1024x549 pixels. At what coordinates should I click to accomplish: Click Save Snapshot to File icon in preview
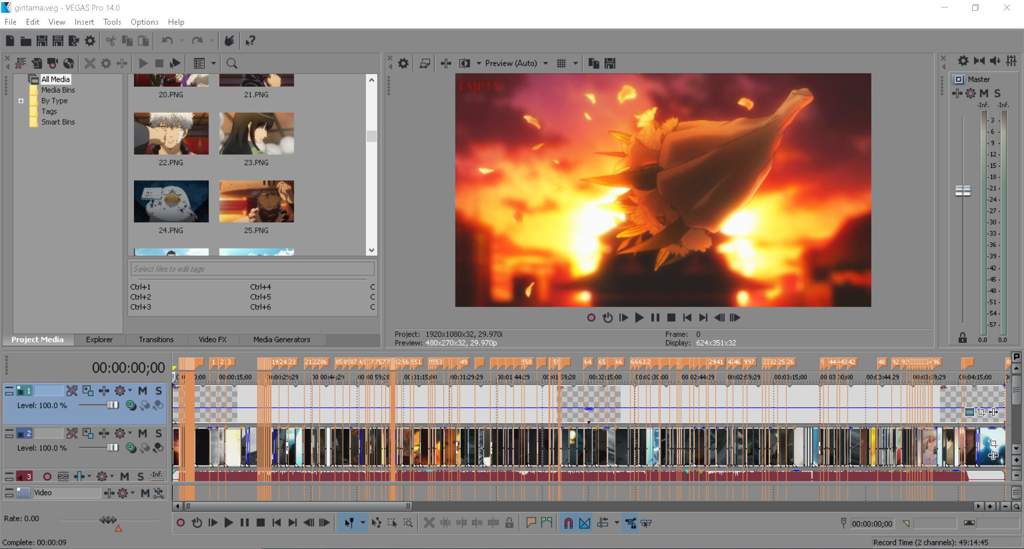tap(610, 63)
